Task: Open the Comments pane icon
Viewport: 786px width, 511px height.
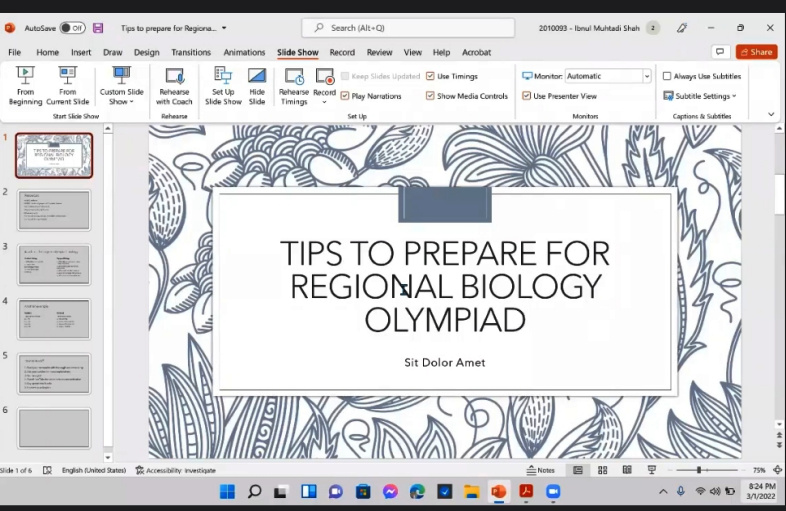Action: [720, 52]
